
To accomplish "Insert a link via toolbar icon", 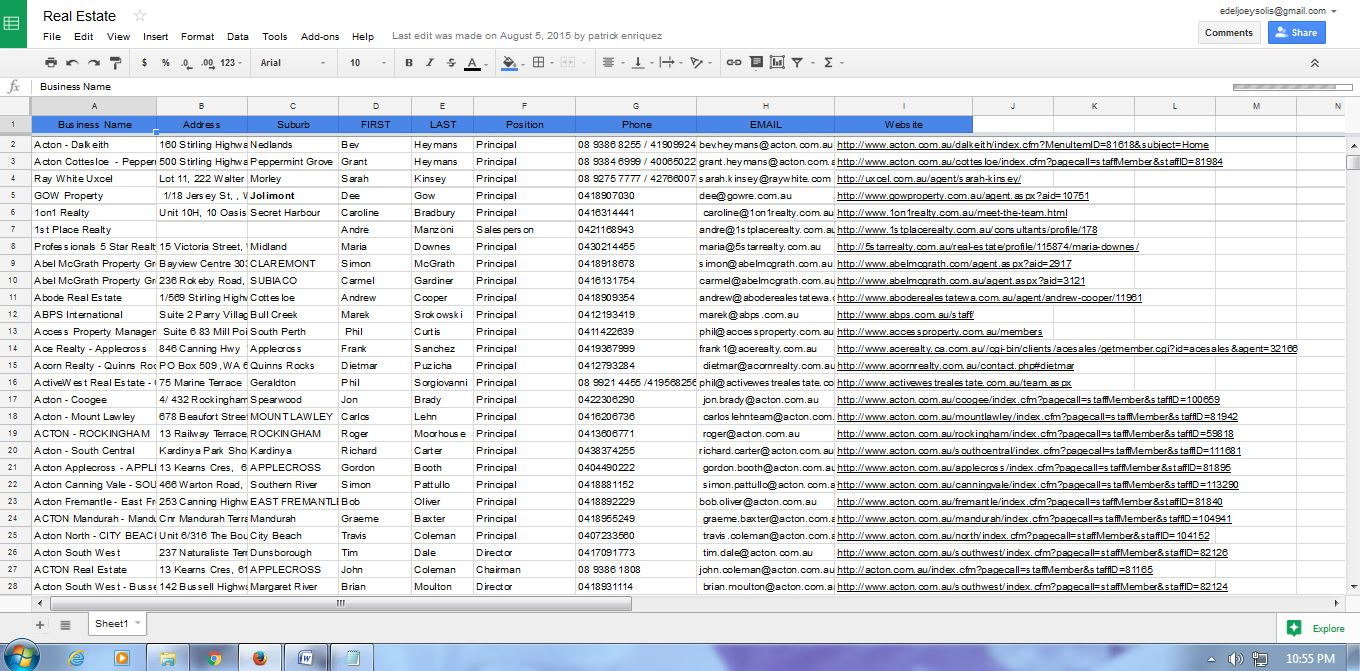I will [733, 62].
